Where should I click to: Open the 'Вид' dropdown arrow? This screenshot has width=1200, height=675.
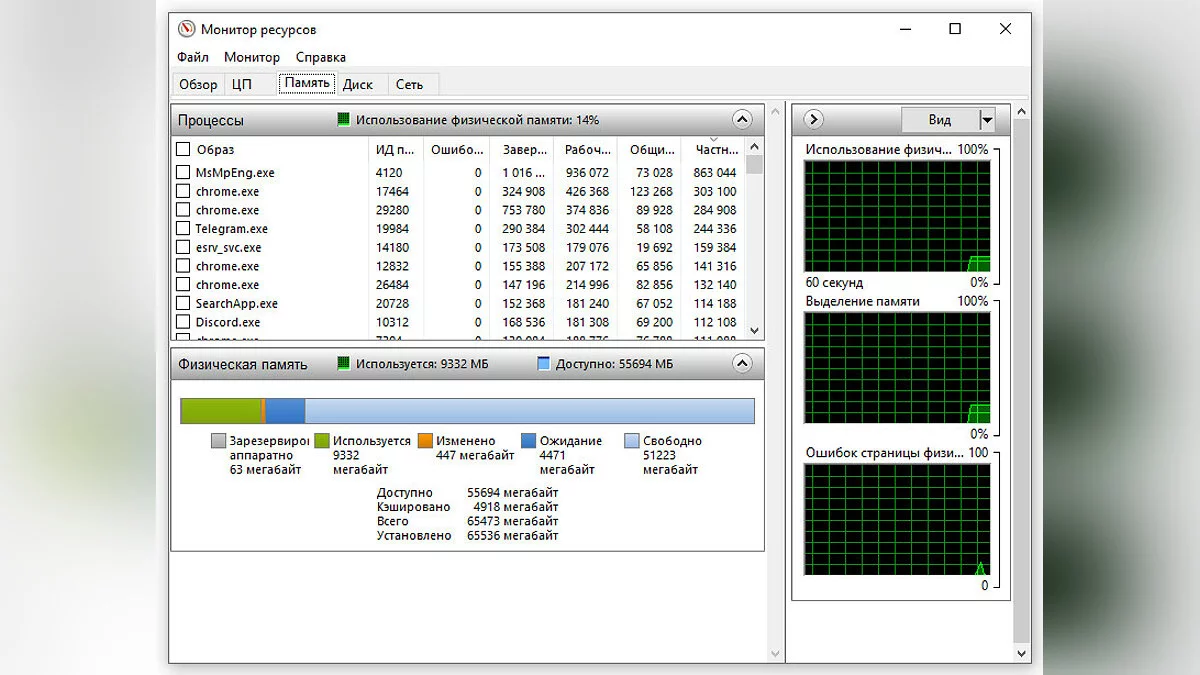pos(987,120)
